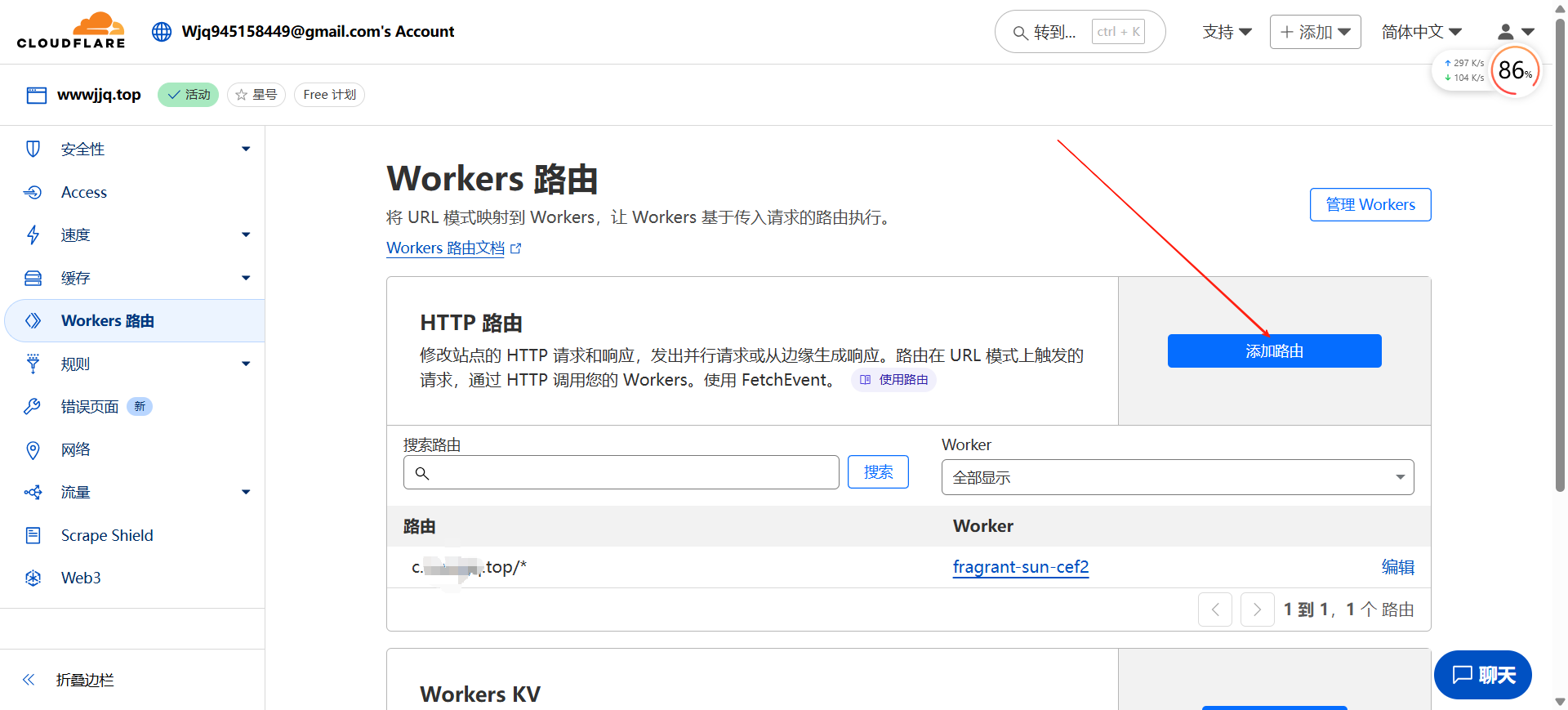Viewport: 1568px width, 710px height.
Task: Click the Web3 cube icon
Action: click(x=33, y=578)
